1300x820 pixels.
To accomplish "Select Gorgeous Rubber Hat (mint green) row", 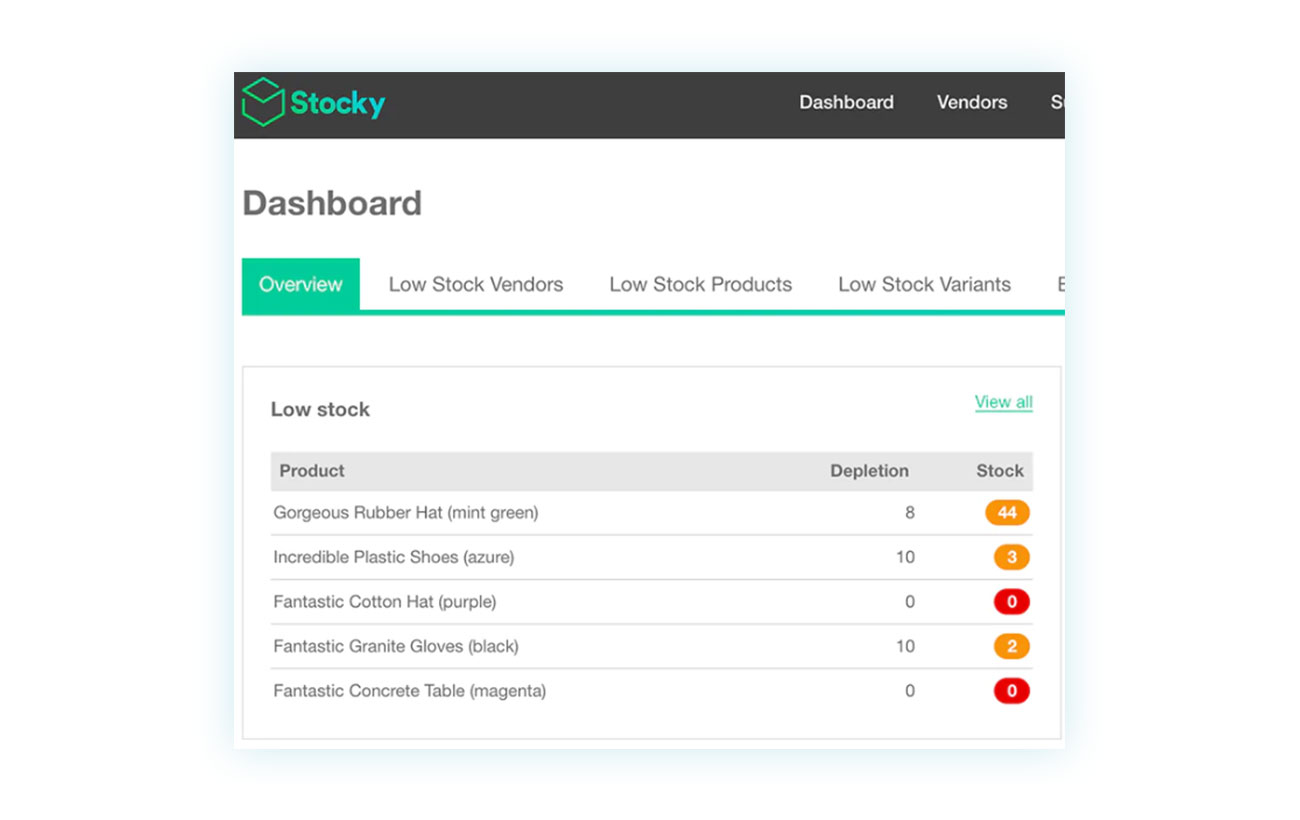I will coord(652,513).
